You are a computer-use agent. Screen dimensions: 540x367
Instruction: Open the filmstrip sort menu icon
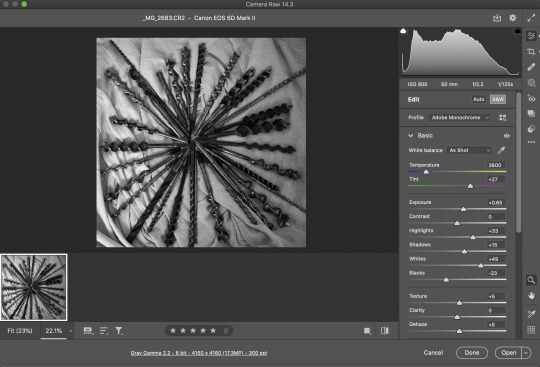[x=104, y=331]
